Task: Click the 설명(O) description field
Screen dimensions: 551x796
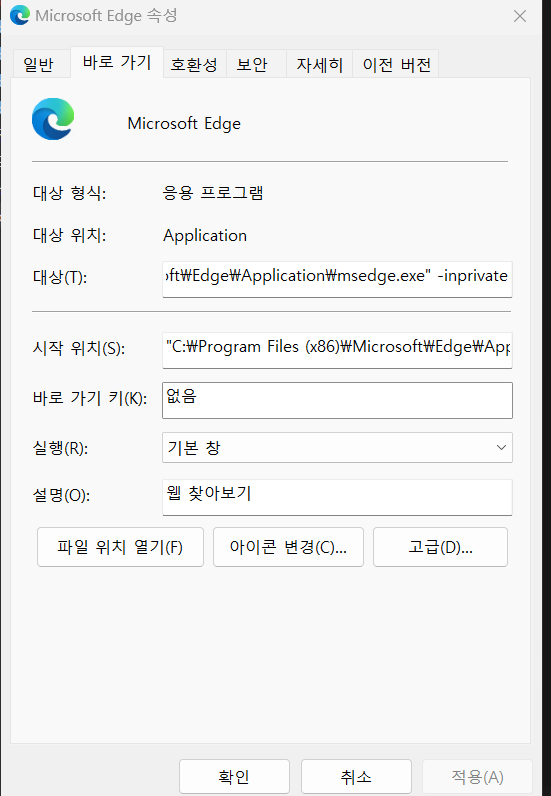Action: click(x=337, y=497)
